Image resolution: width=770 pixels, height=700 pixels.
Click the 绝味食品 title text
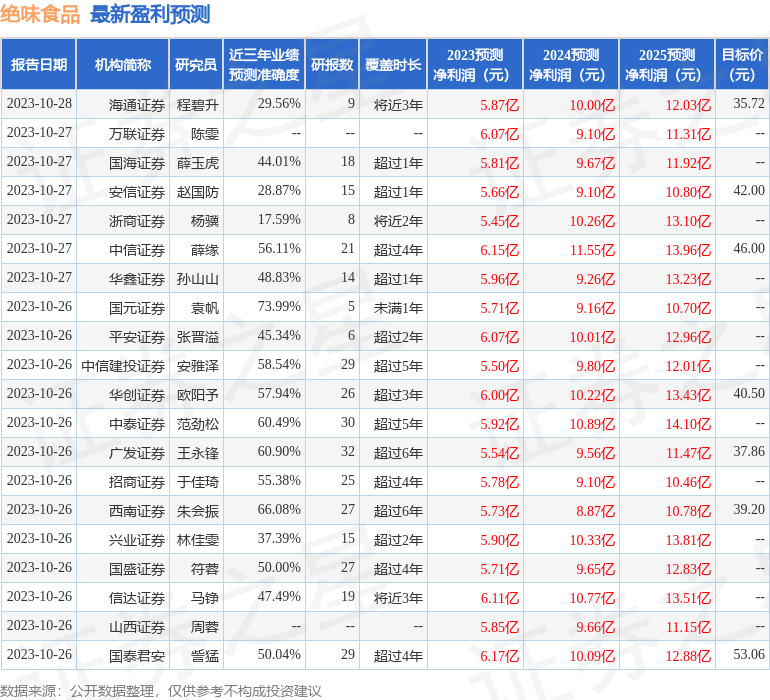40,14
